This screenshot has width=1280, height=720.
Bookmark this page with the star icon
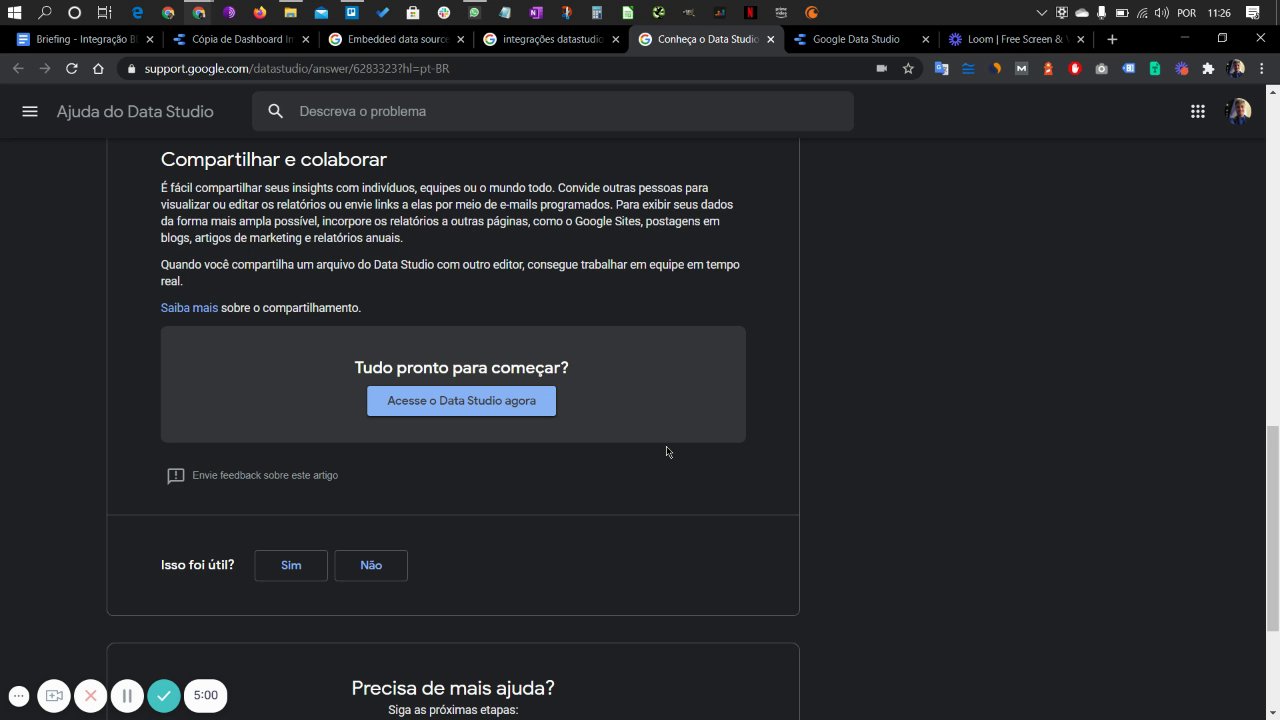click(x=908, y=69)
